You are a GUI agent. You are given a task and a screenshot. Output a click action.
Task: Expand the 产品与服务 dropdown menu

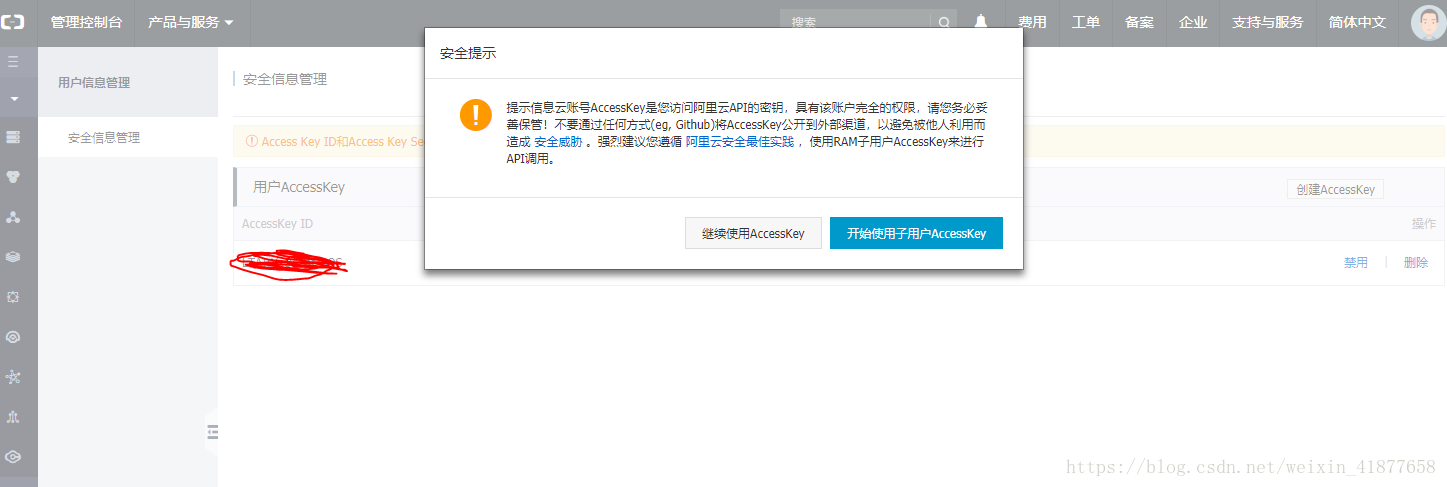point(190,22)
